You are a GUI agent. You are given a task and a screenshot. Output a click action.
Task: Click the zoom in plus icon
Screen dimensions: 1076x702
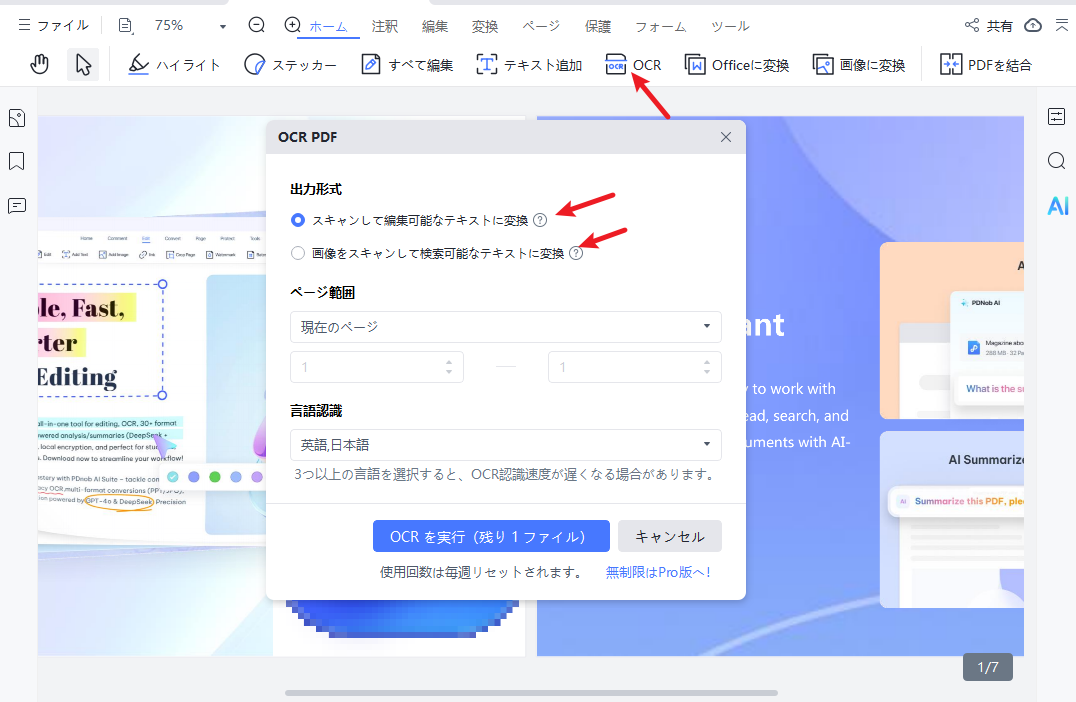pos(292,25)
